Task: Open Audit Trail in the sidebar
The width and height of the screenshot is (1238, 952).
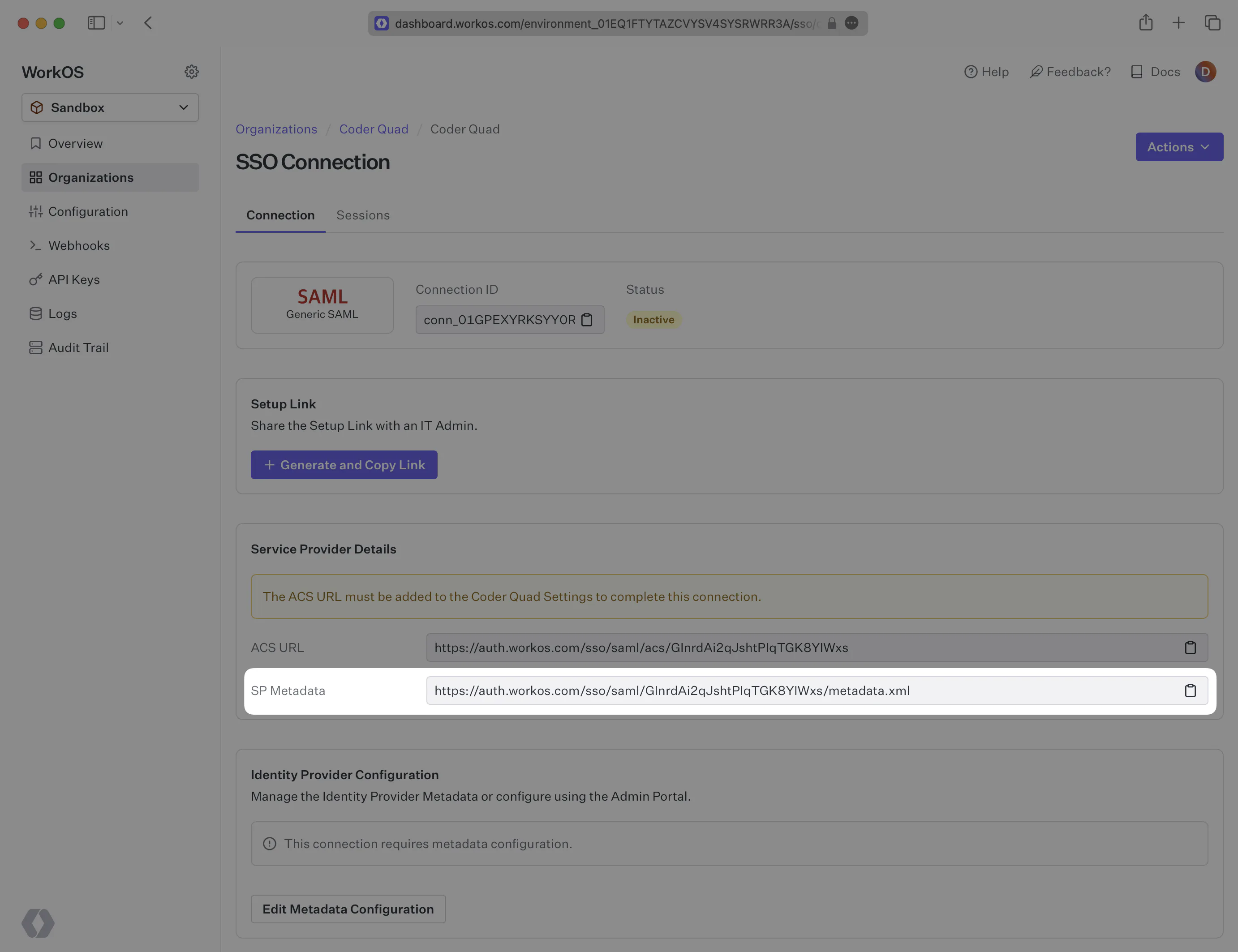Action: pyautogui.click(x=110, y=347)
